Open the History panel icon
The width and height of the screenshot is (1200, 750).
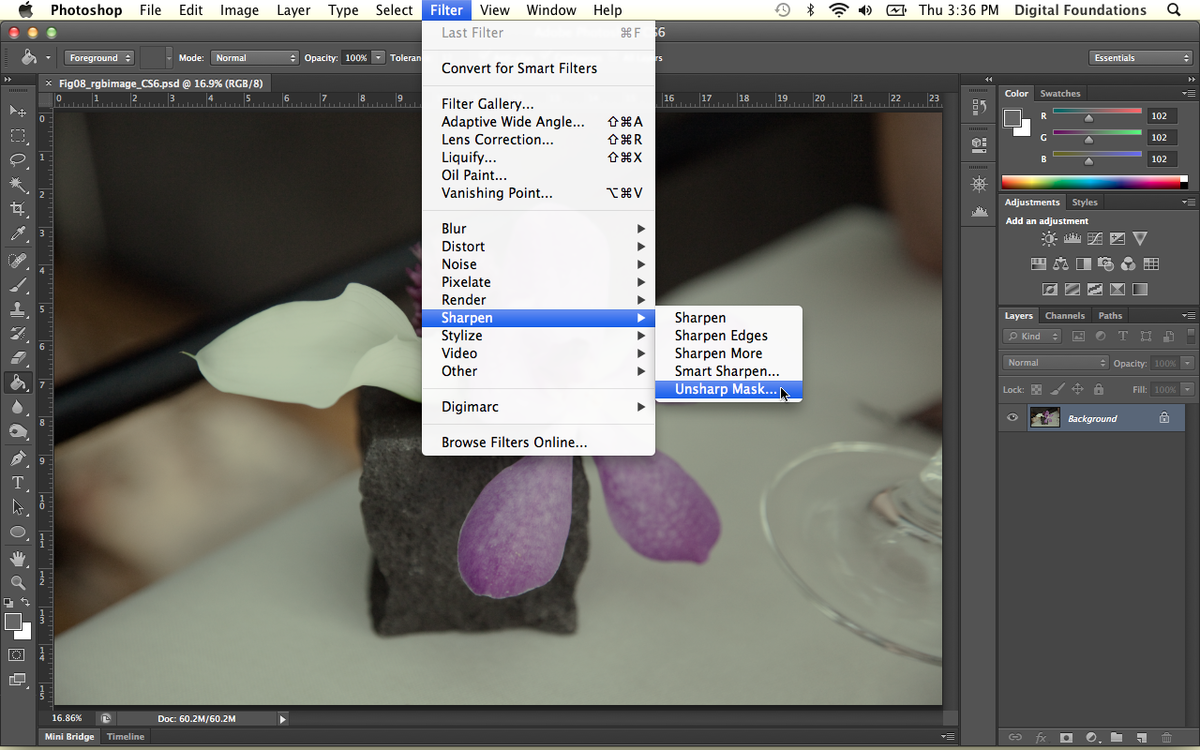979,107
